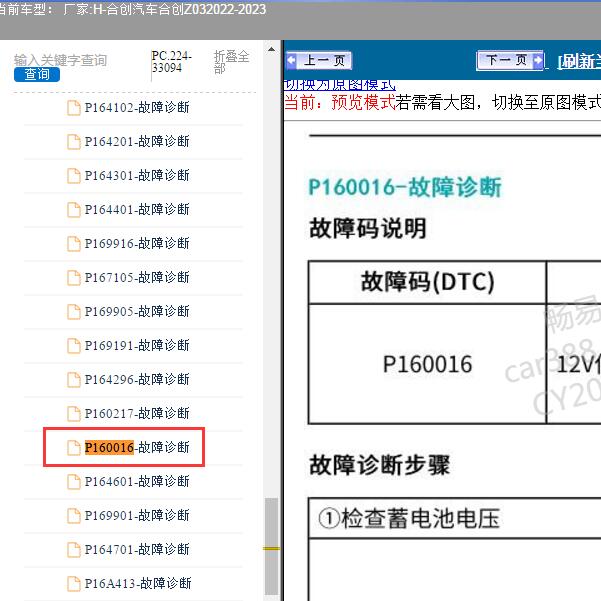Click the blue 查询 search button
This screenshot has width=601, height=601.
(x=37, y=74)
